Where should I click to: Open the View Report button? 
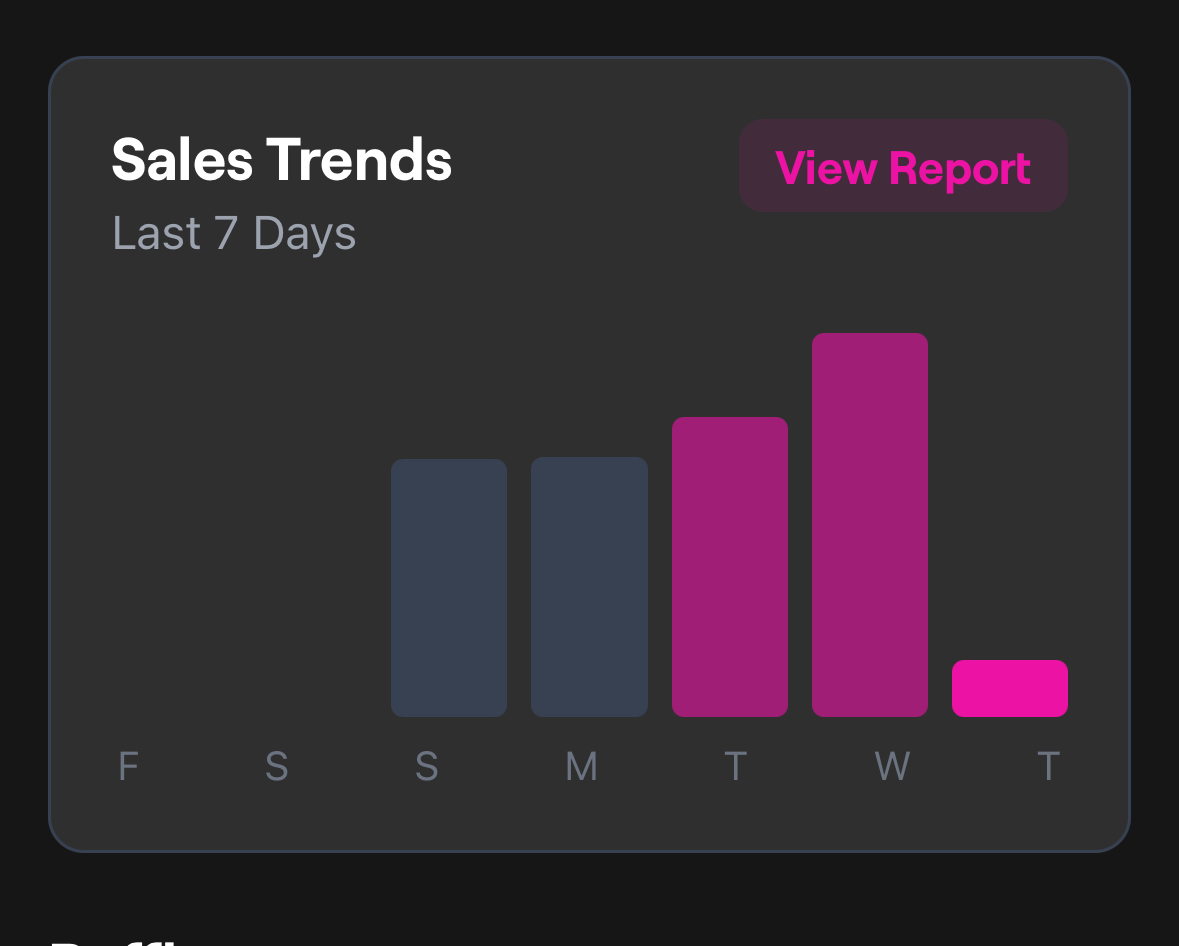903,167
